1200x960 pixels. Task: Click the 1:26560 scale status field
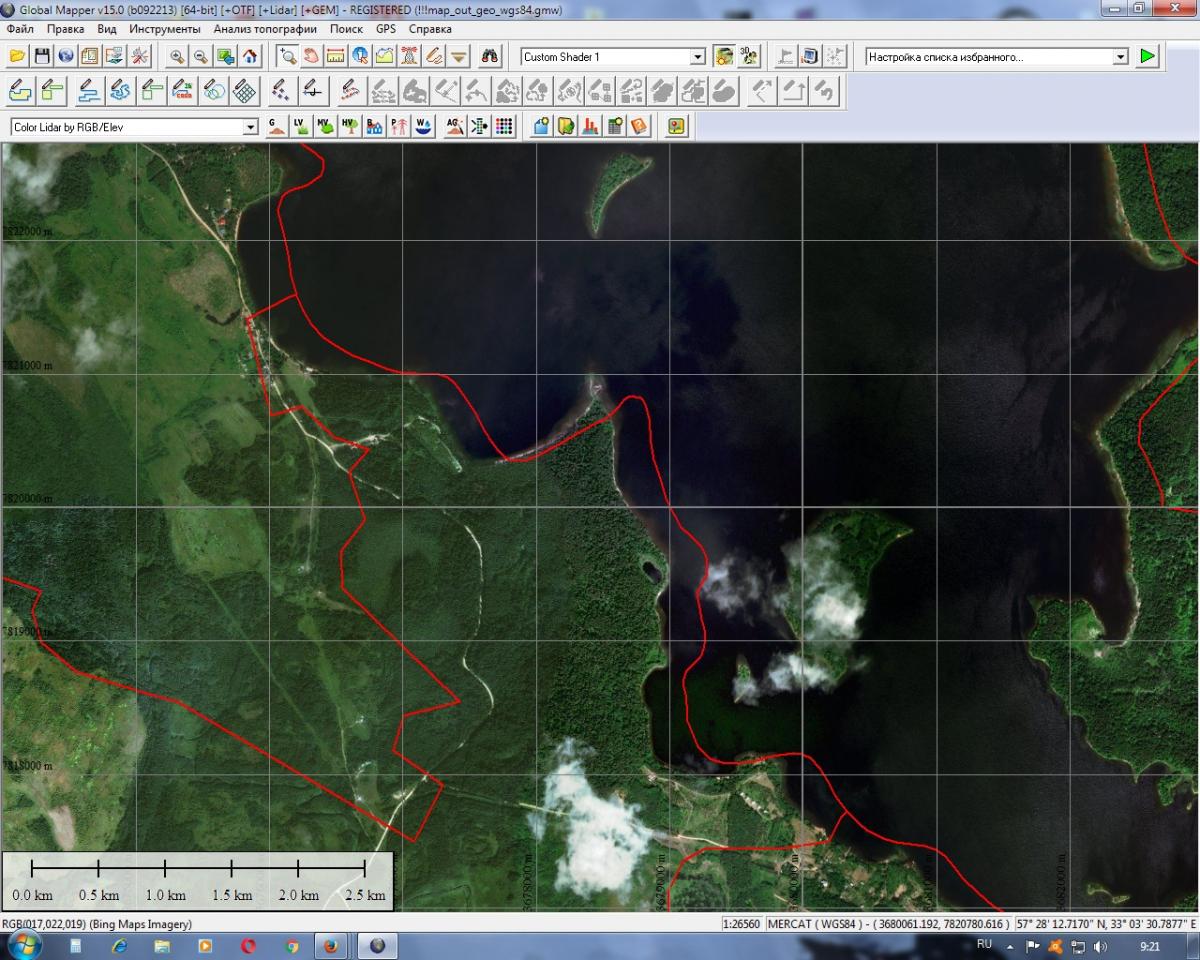741,924
